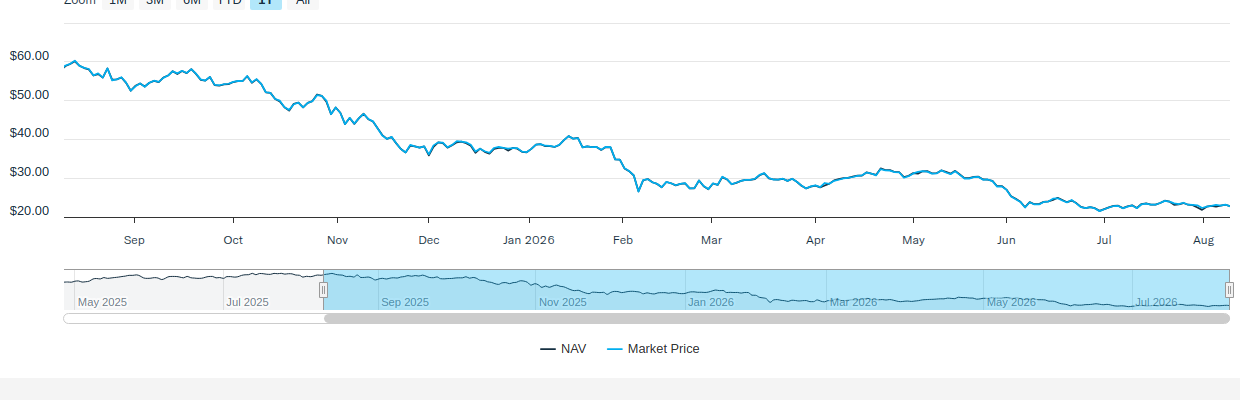This screenshot has height=400, width=1240.
Task: Click the Feb x-axis label
Action: pyautogui.click(x=623, y=240)
